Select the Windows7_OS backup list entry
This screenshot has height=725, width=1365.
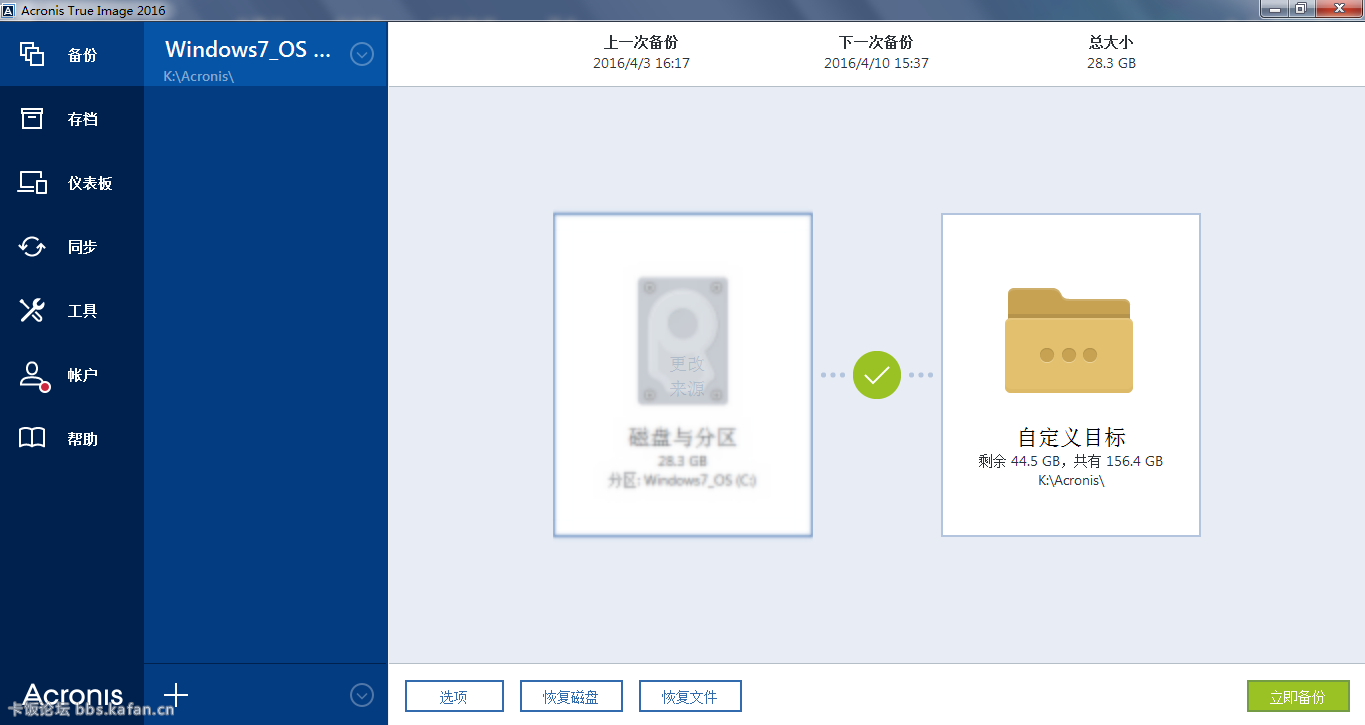pos(266,54)
